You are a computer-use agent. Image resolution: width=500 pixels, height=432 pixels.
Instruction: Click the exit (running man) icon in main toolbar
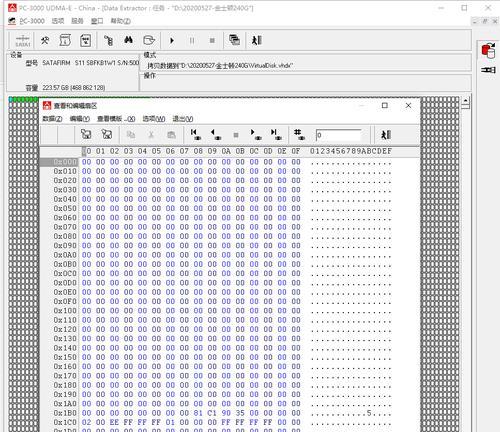(x=256, y=41)
